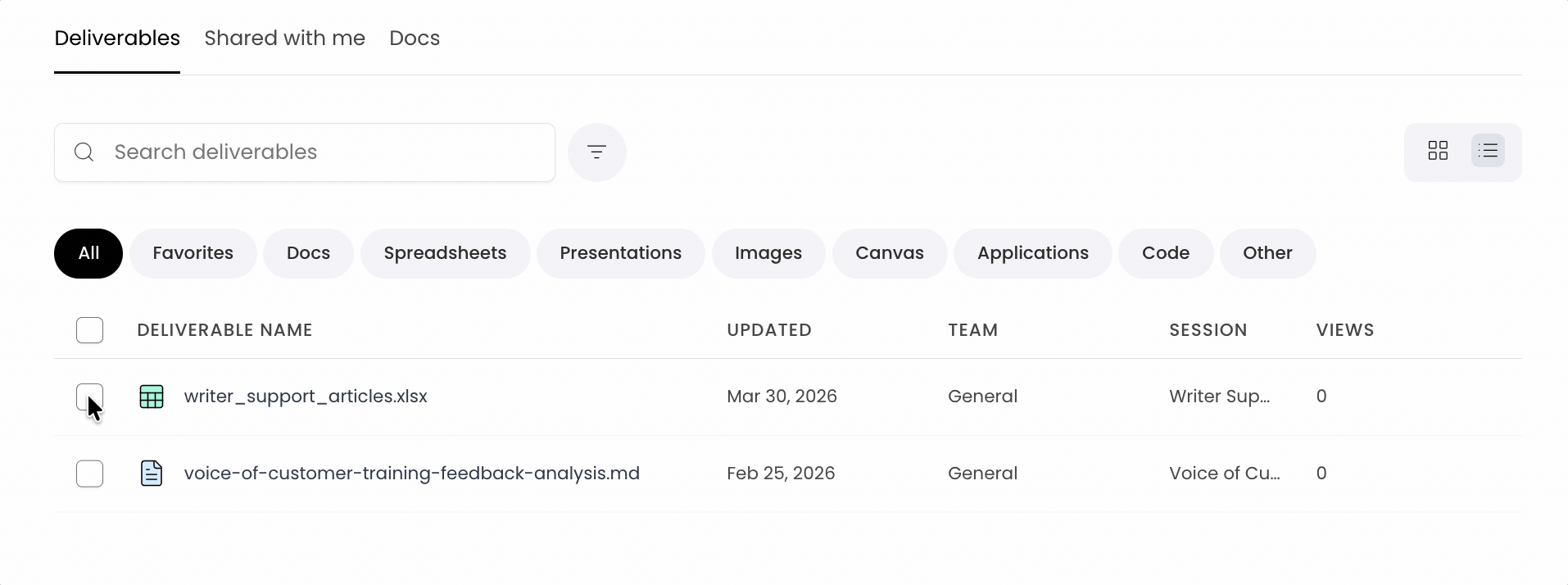Filter by Images category
The height and width of the screenshot is (585, 1568).
point(768,253)
